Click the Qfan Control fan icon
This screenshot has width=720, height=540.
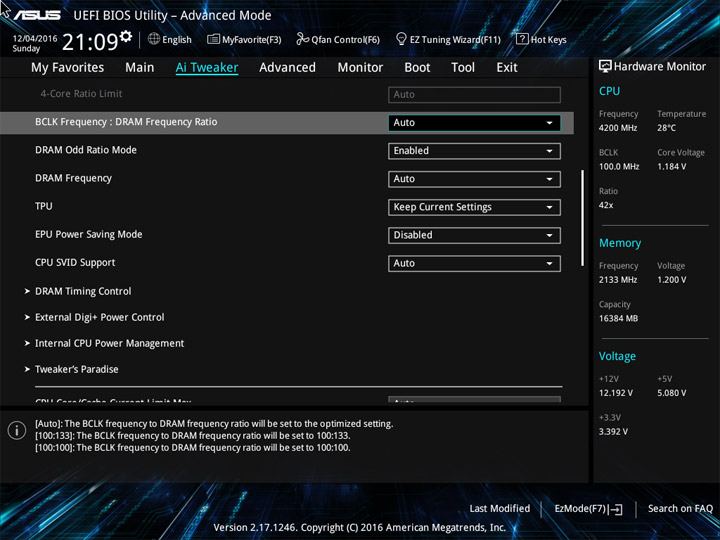pyautogui.click(x=302, y=39)
